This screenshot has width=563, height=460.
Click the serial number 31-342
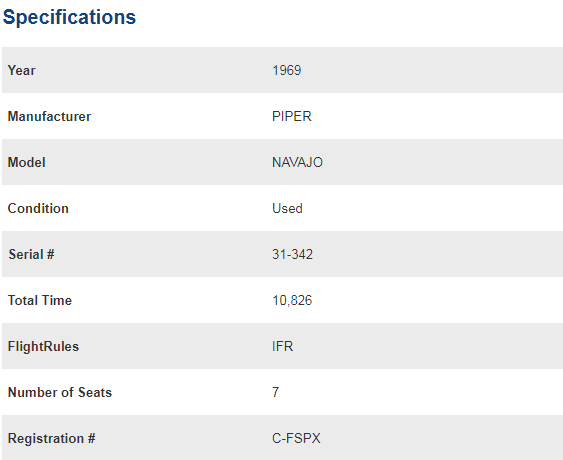click(x=292, y=254)
